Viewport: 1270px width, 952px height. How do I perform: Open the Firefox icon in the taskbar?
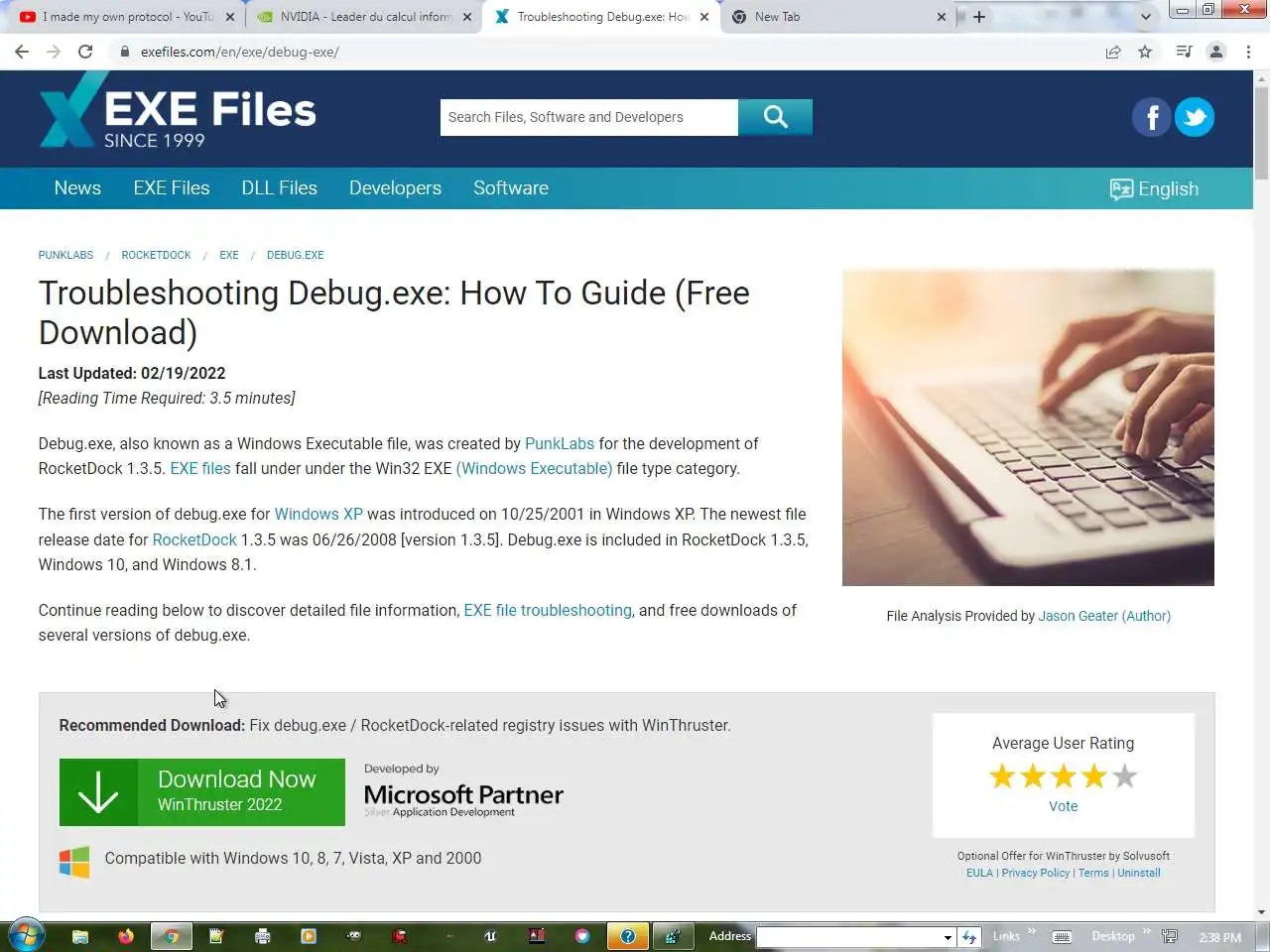coord(126,935)
